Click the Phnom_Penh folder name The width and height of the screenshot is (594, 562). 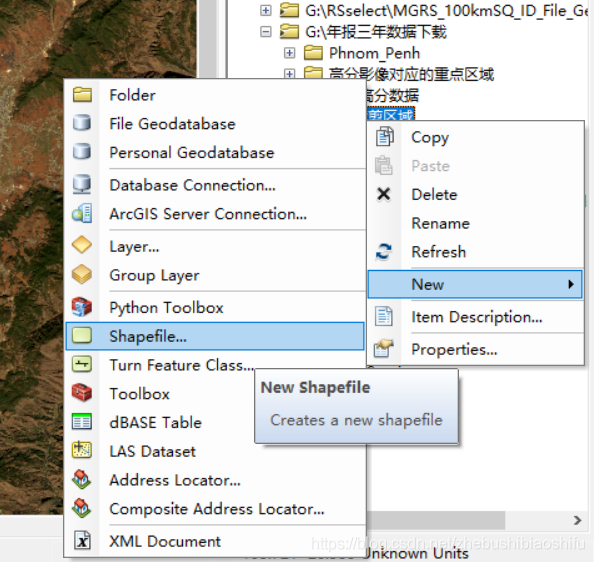[x=374, y=53]
